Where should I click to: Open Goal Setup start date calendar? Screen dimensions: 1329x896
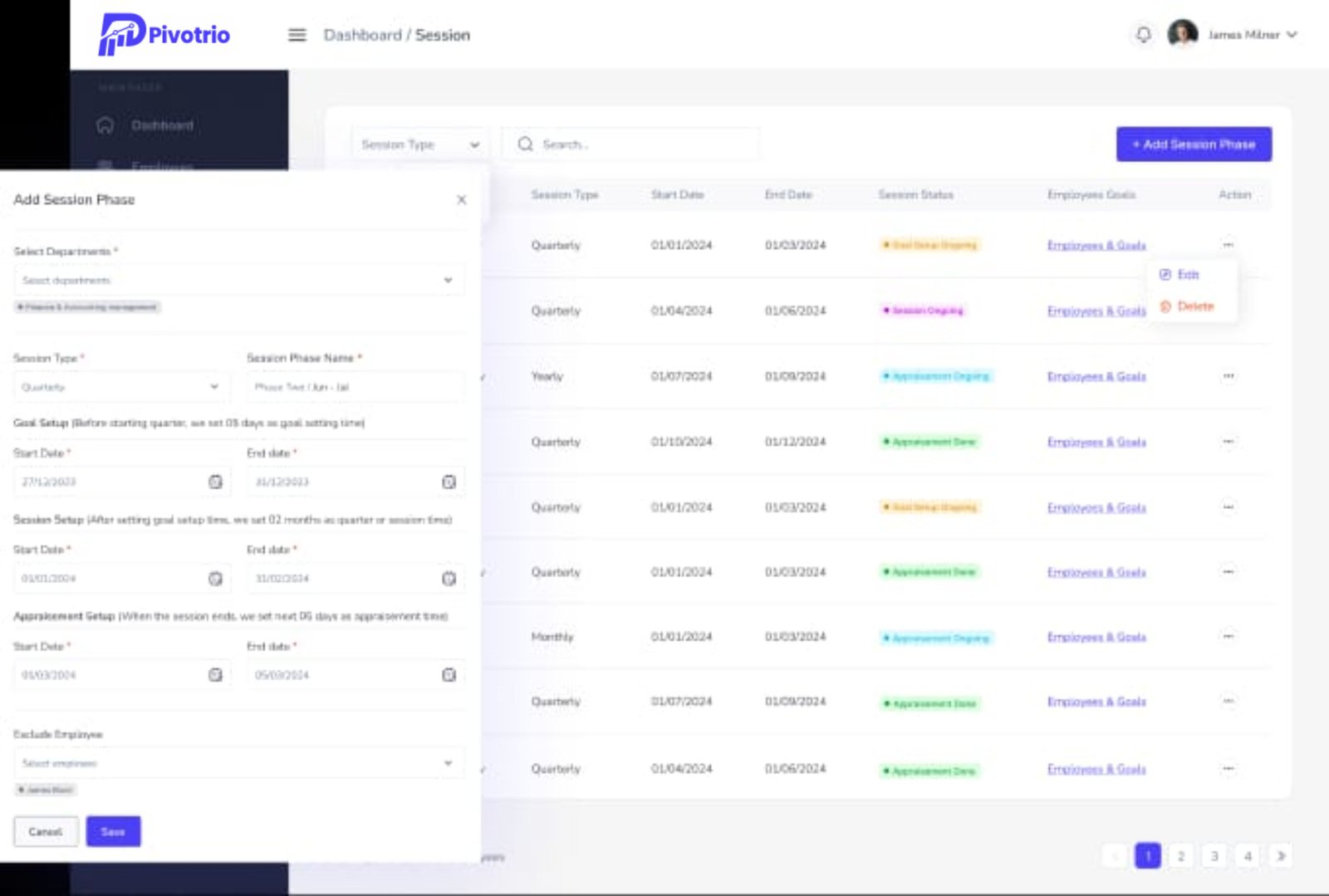click(x=215, y=482)
